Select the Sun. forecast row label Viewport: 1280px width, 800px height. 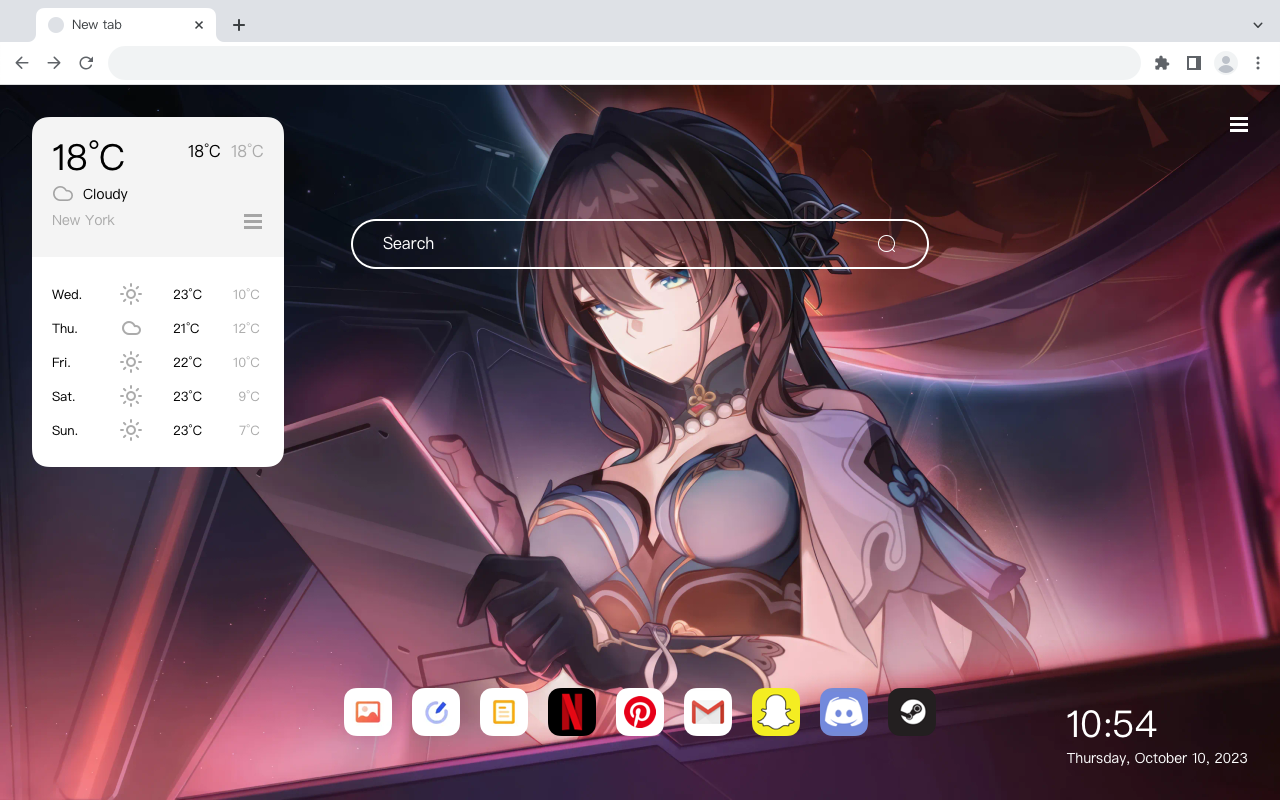coord(65,430)
